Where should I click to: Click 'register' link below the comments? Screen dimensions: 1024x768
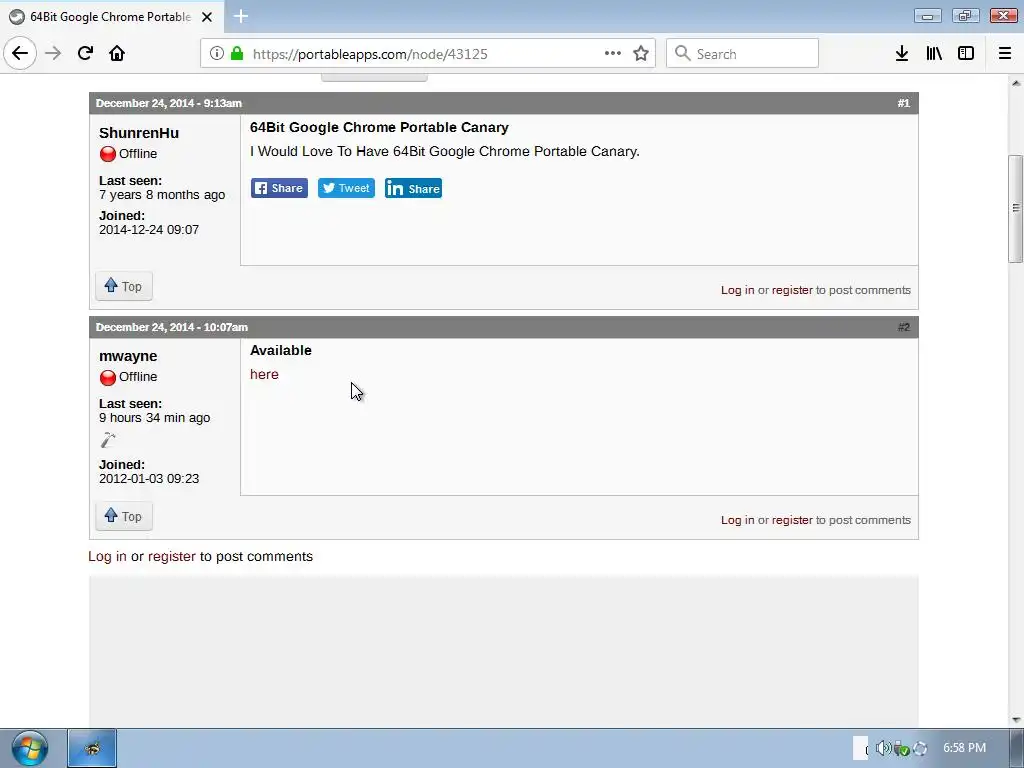172,556
